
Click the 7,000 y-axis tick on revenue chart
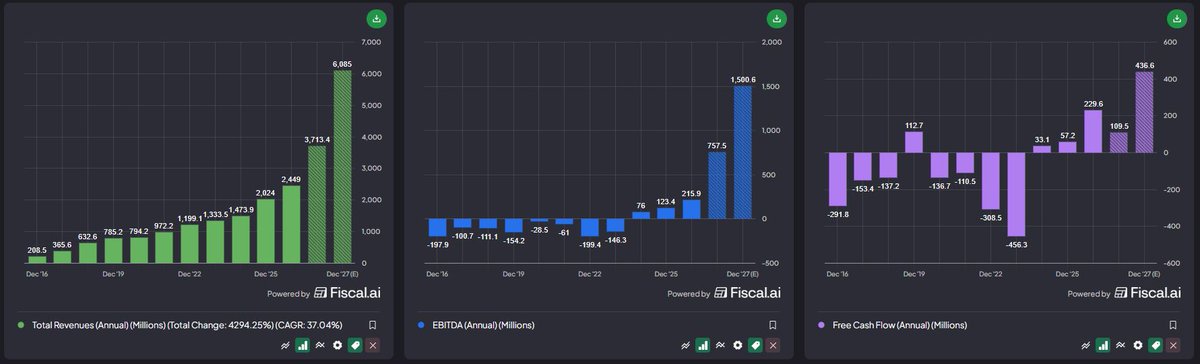(x=372, y=42)
